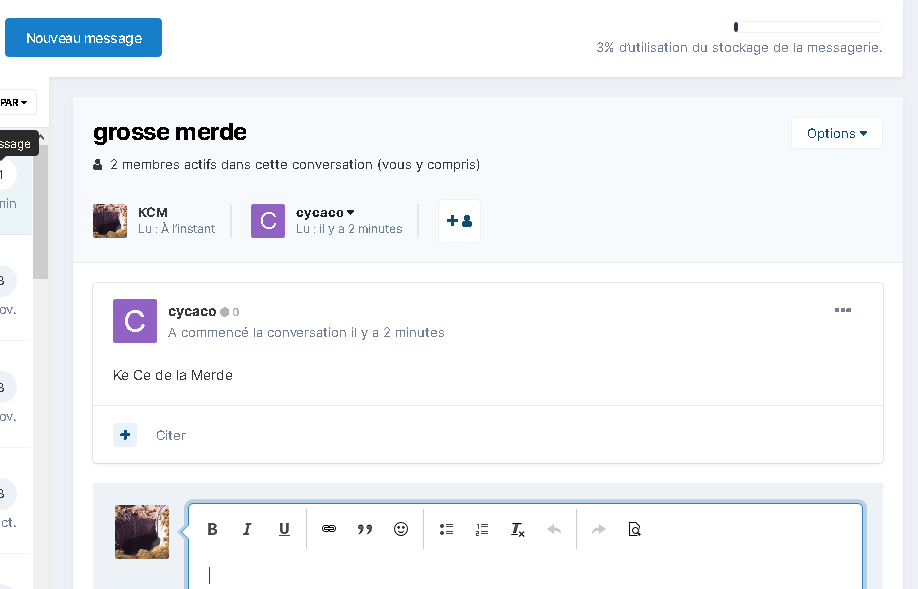The height and width of the screenshot is (589, 918).
Task: Remove formatting from selected text
Action: 518,530
